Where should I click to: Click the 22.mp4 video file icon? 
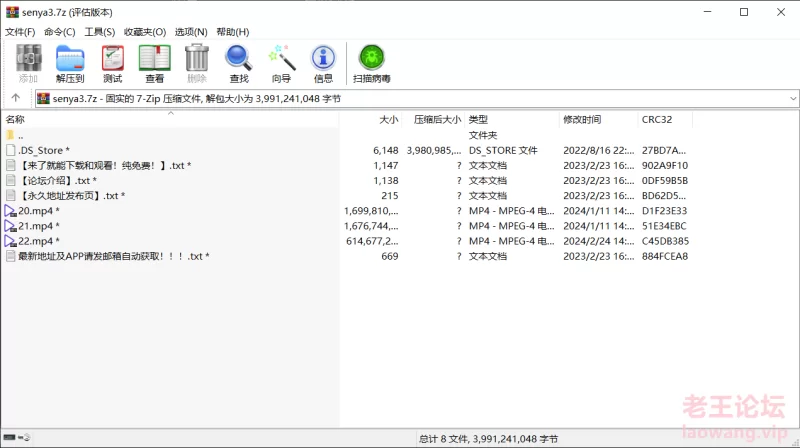coord(10,241)
